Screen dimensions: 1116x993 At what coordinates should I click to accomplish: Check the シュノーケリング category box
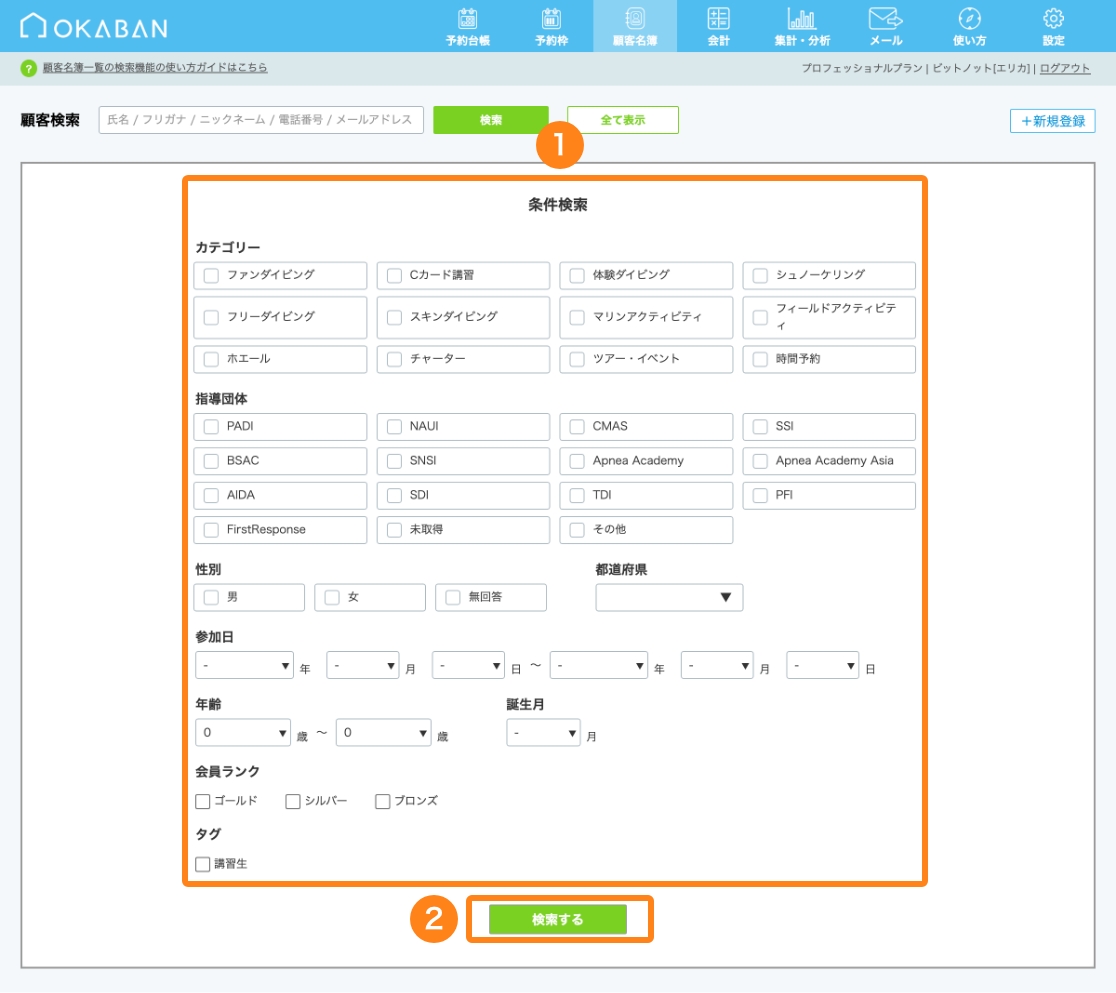point(760,275)
